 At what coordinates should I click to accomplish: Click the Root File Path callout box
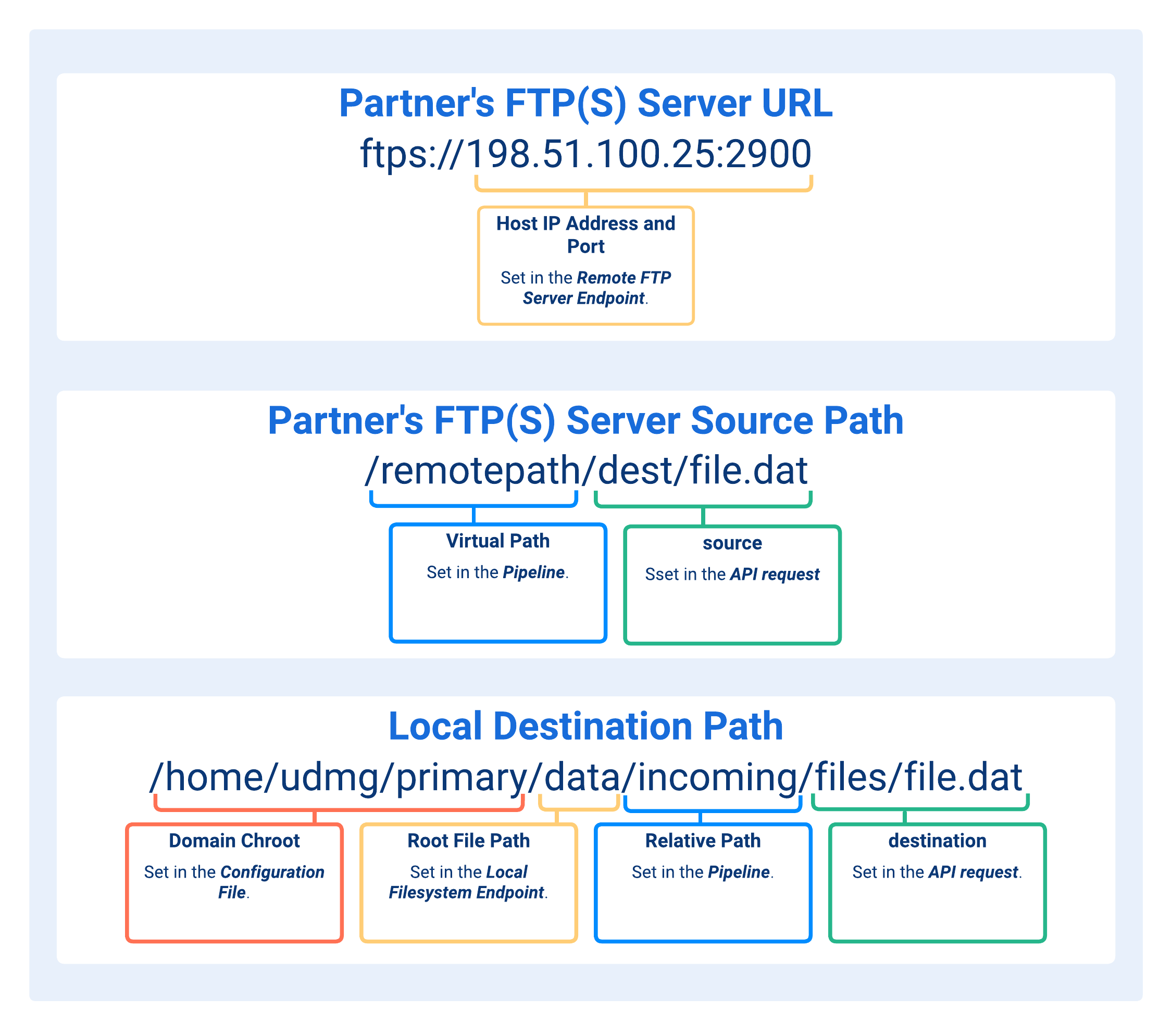[x=468, y=883]
